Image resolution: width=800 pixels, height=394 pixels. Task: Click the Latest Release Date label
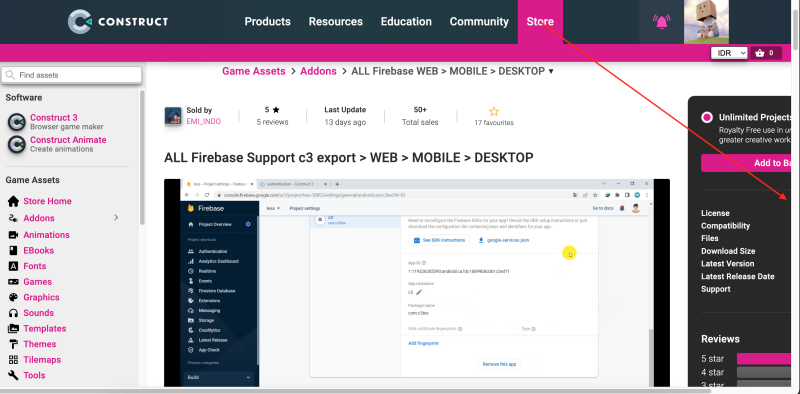(x=738, y=277)
